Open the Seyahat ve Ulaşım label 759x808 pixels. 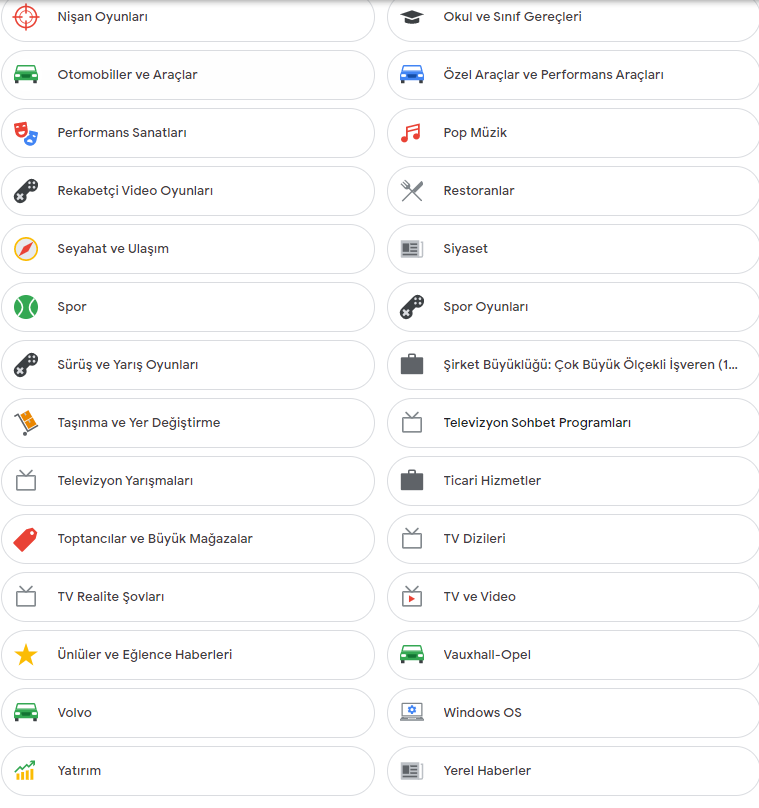pyautogui.click(x=113, y=249)
